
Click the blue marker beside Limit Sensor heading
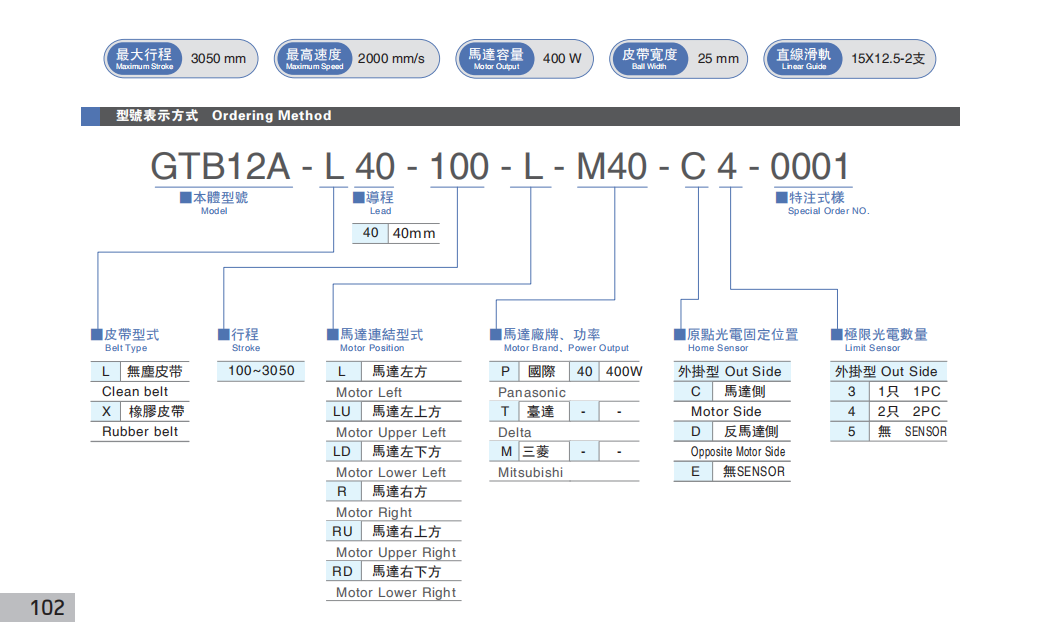837,334
